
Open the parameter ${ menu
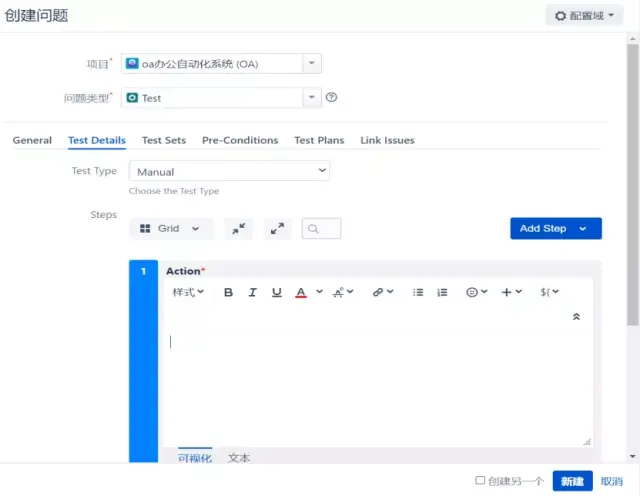(549, 292)
